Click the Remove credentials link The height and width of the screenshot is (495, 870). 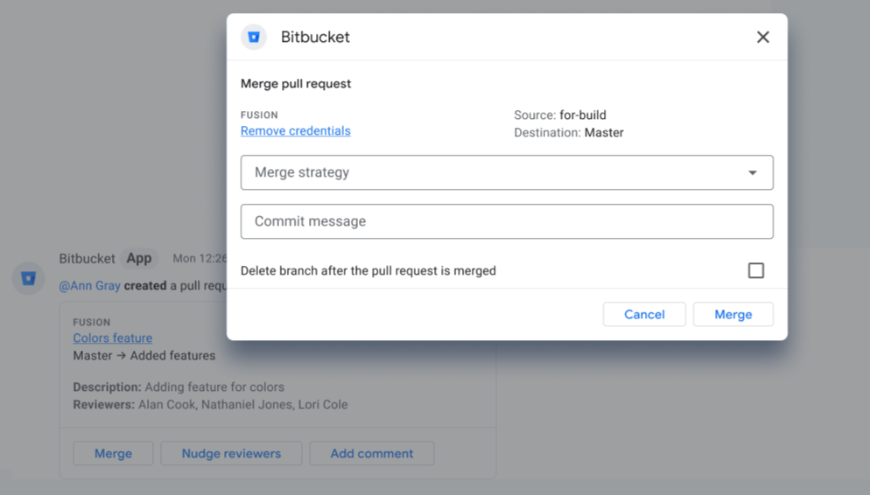pyautogui.click(x=295, y=131)
